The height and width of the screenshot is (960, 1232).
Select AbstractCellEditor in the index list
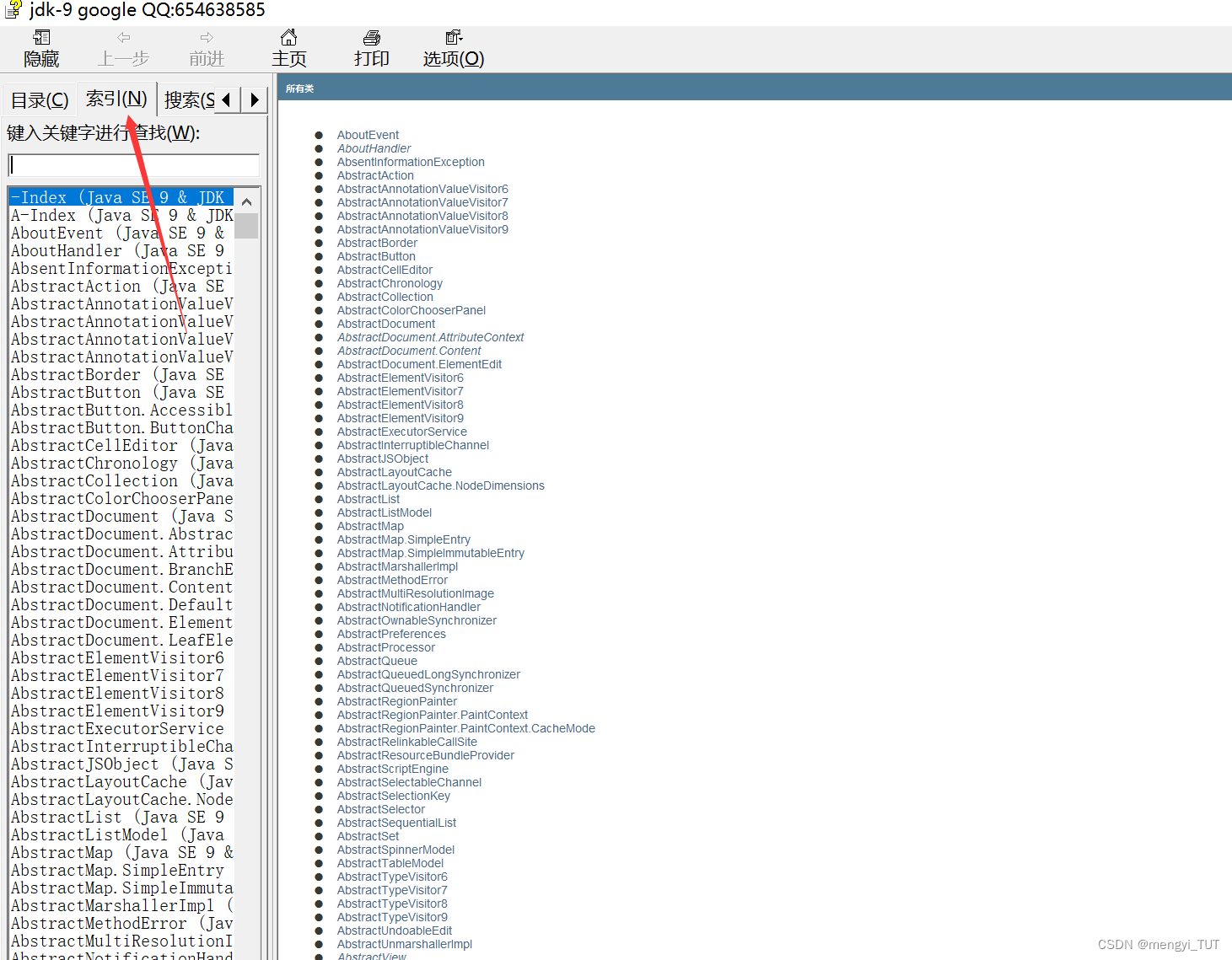121,445
